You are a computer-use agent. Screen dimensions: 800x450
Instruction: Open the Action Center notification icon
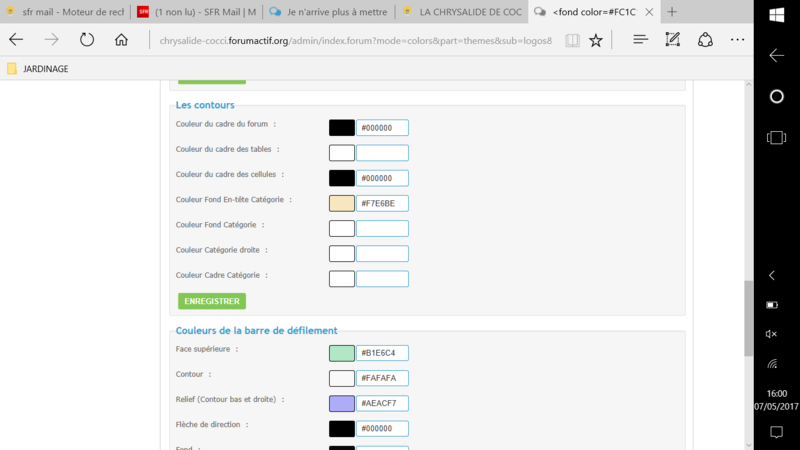pos(777,433)
